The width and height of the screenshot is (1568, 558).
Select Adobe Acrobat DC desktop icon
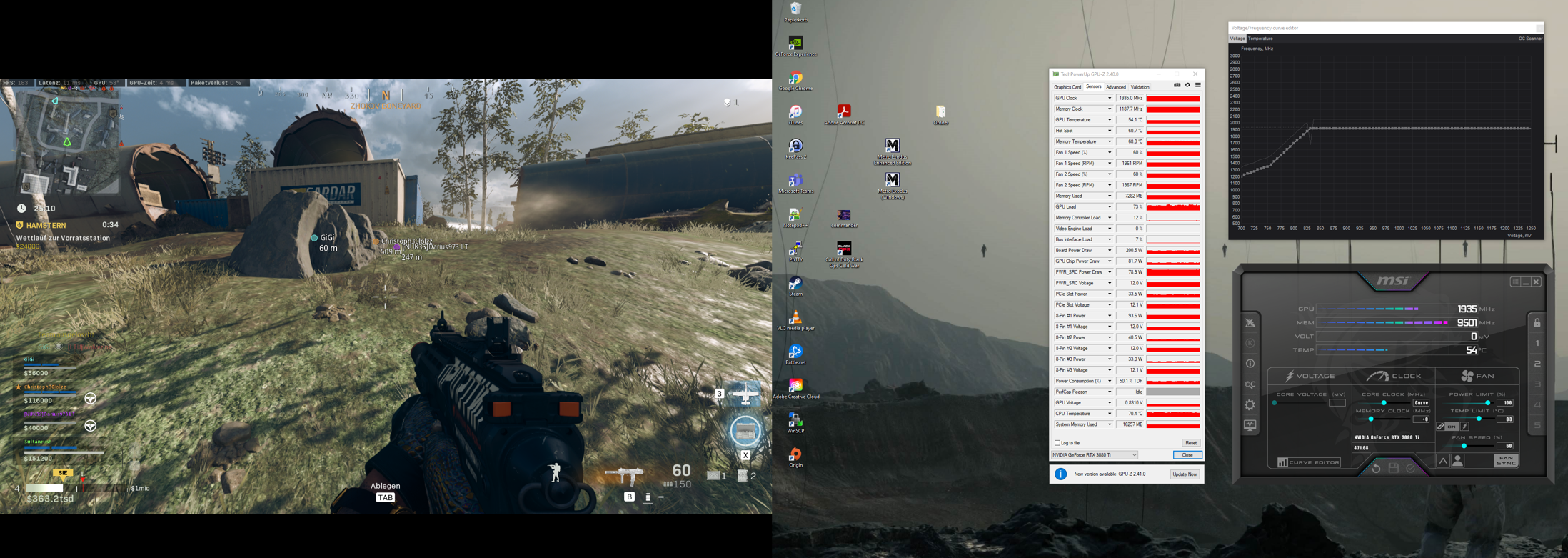pyautogui.click(x=844, y=114)
